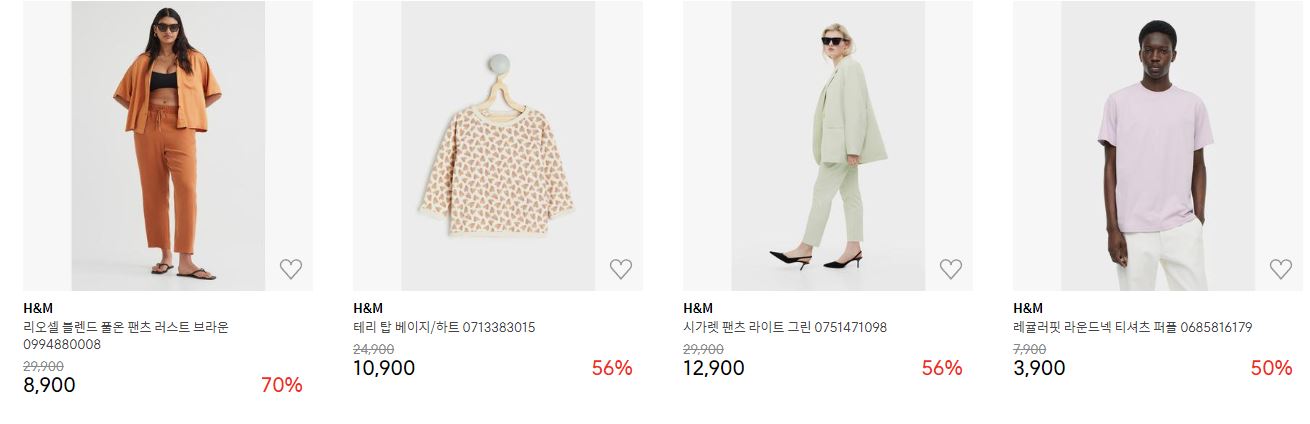Click H&M brand label above terry top

368,308
